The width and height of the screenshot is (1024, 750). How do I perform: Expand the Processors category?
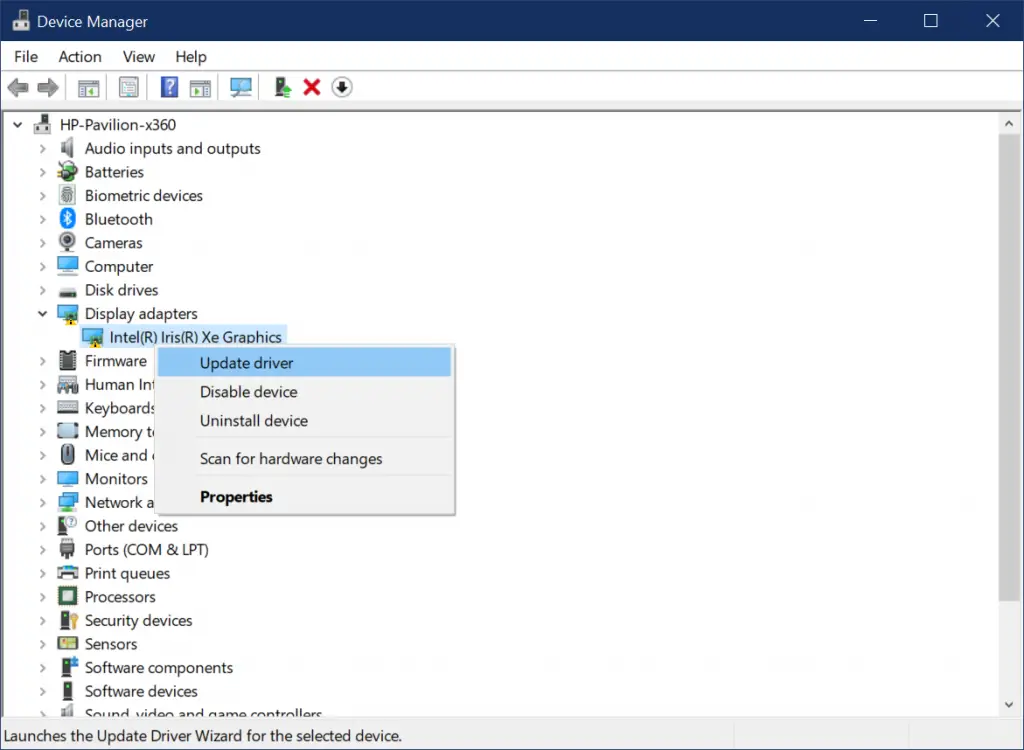[x=42, y=596]
